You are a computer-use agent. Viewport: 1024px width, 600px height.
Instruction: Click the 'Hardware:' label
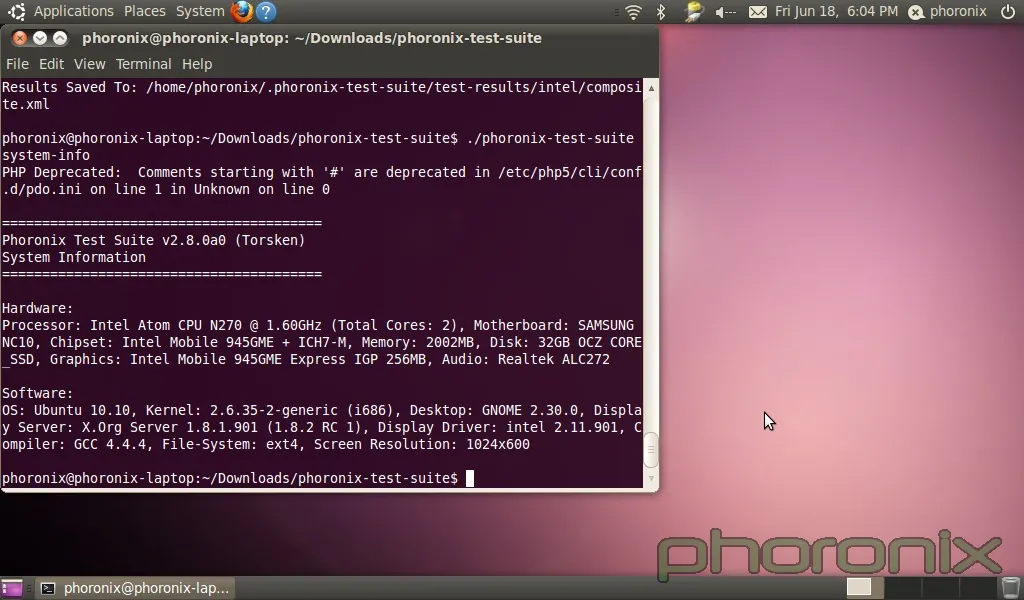tap(38, 308)
